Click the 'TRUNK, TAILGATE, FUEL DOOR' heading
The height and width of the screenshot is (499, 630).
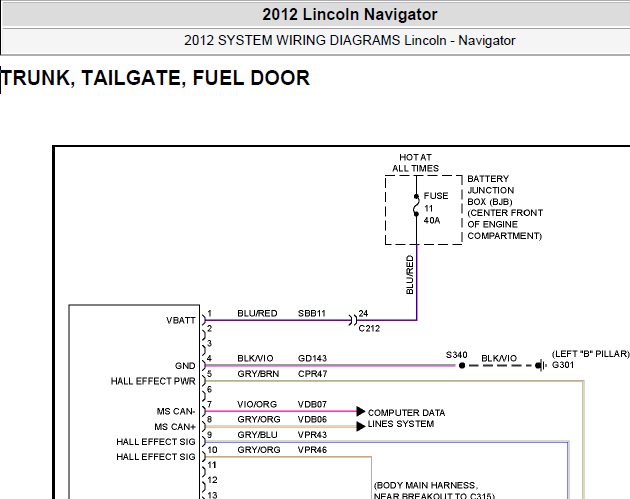[155, 78]
